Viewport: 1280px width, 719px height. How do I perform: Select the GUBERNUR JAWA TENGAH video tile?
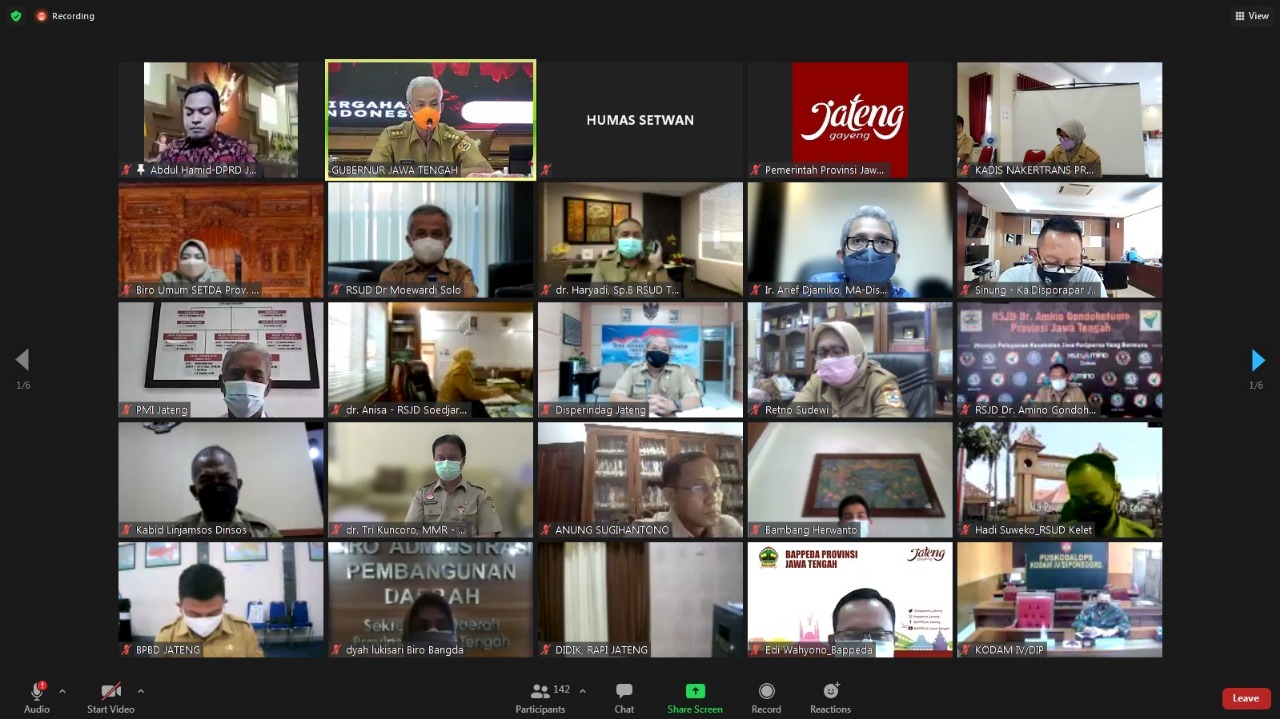pyautogui.click(x=430, y=119)
